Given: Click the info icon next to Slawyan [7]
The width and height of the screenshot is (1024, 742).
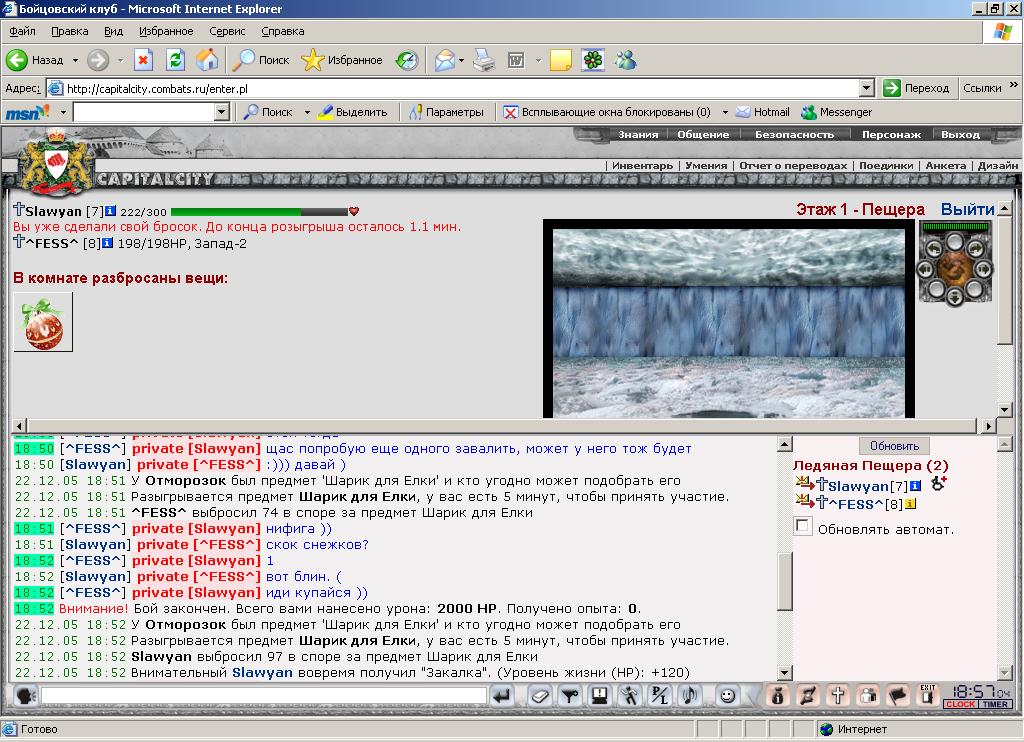Looking at the screenshot, I should coord(110,211).
